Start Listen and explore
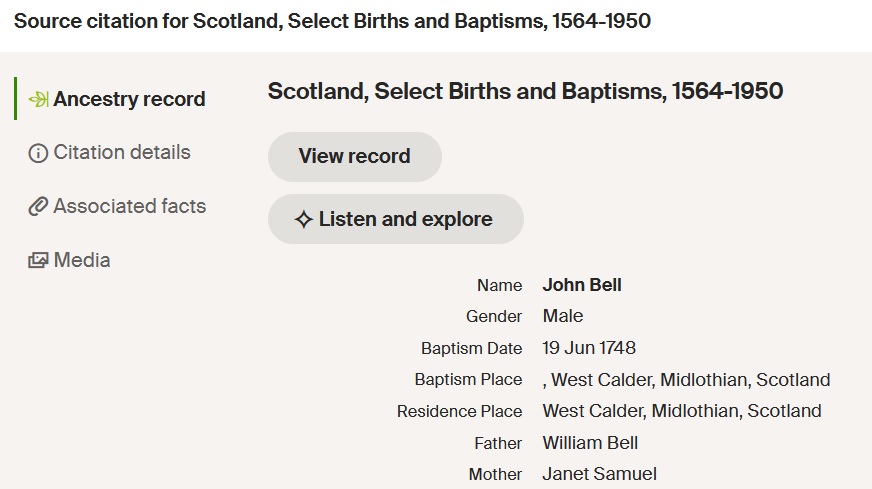Image resolution: width=872 pixels, height=489 pixels. click(x=395, y=219)
